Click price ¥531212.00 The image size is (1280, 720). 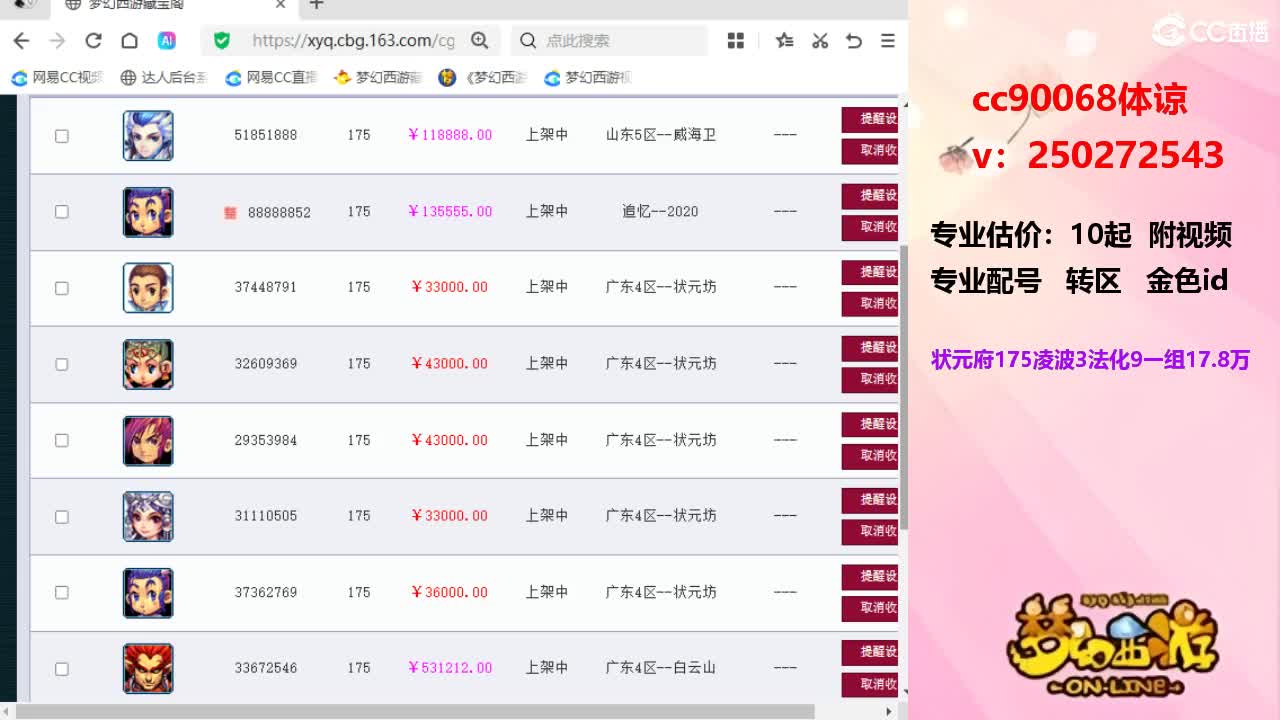450,668
